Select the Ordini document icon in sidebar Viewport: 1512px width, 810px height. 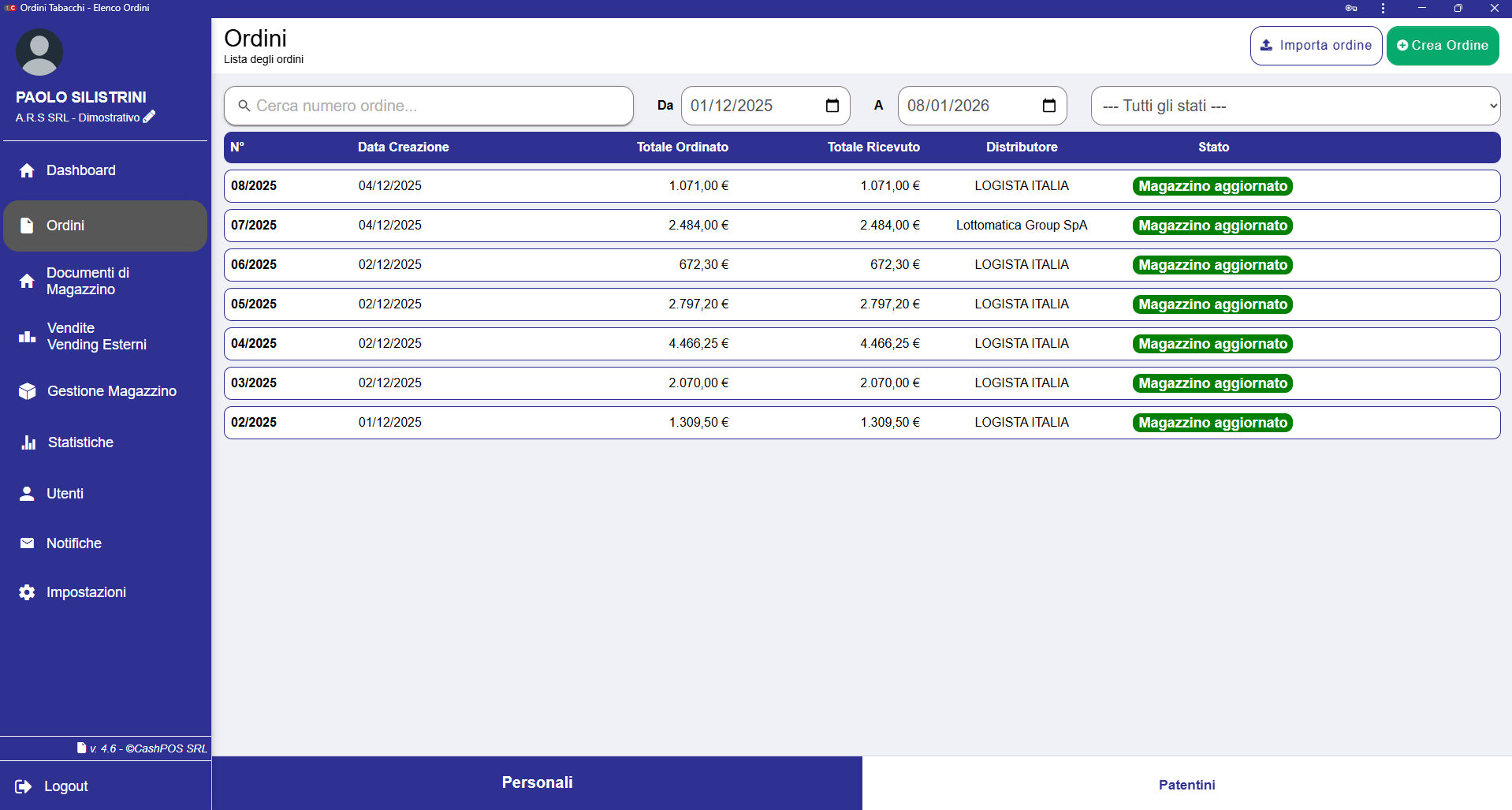[28, 226]
